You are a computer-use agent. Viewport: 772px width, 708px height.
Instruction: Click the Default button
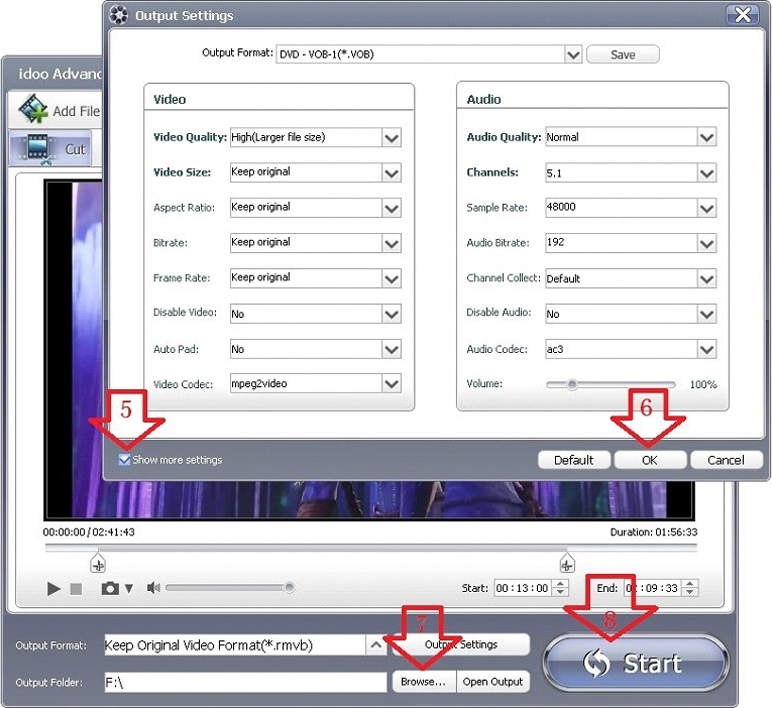[573, 460]
